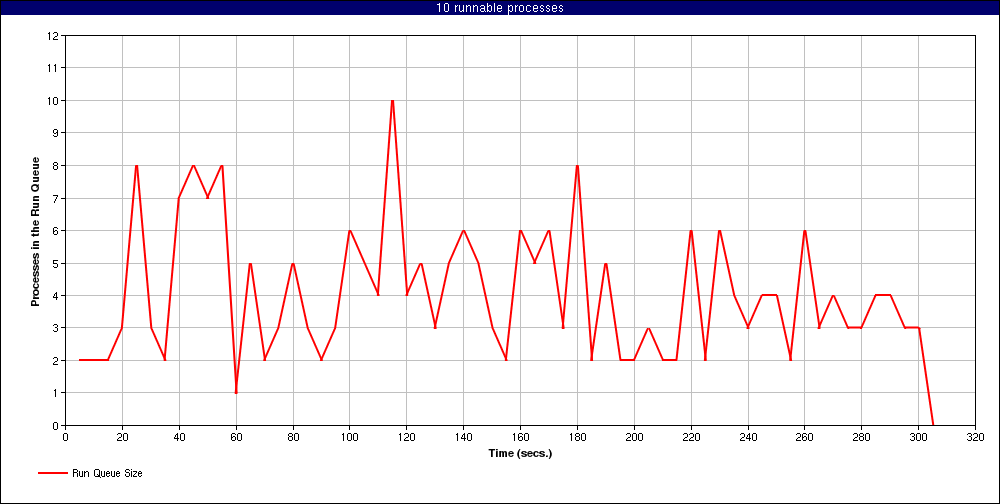Select the data peak at value 10
This screenshot has width=1000, height=504.
(392, 100)
